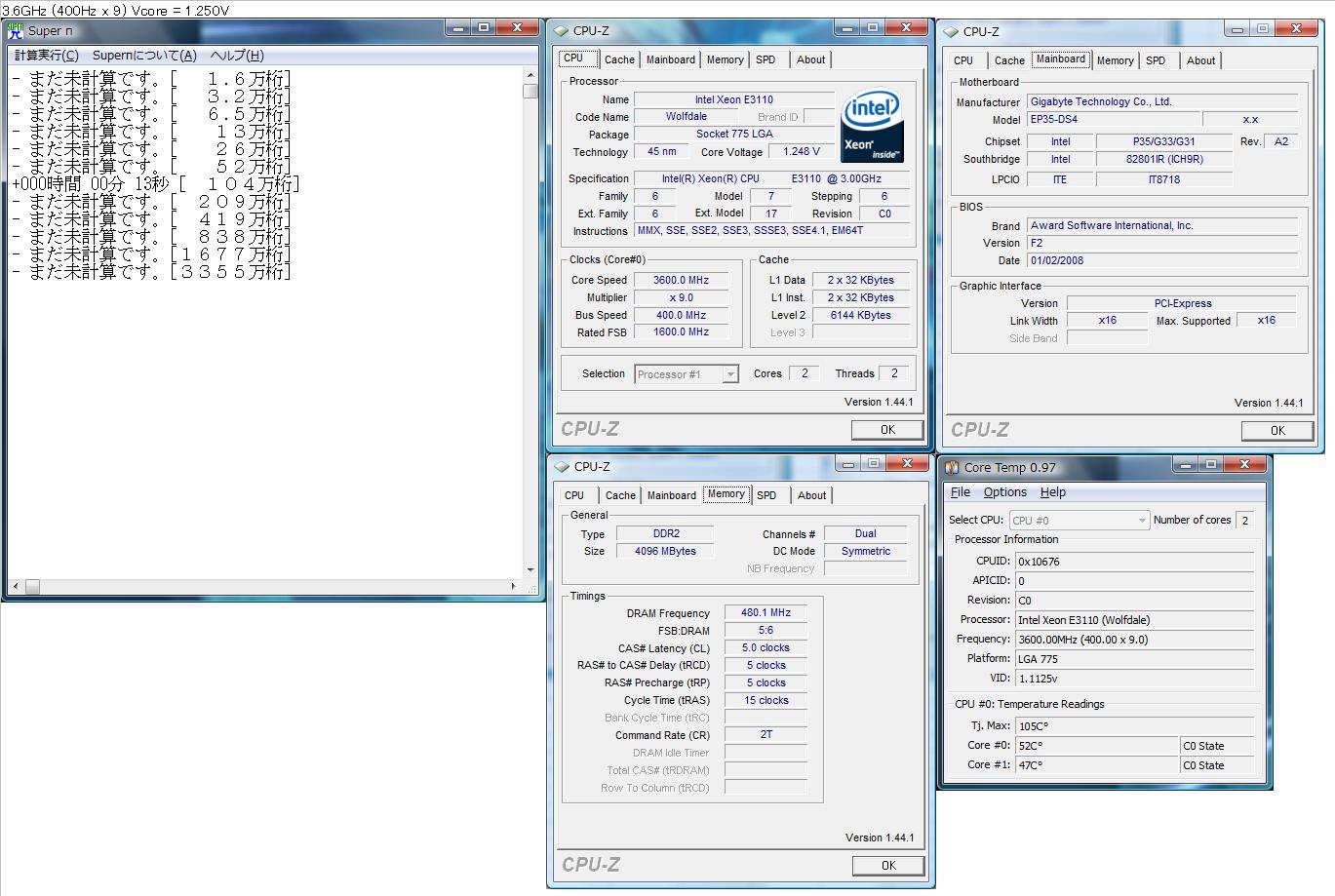Go to Cache tab in the CPU-Z window showing DRAM timings
This screenshot has height=896, width=1335.
[620, 495]
